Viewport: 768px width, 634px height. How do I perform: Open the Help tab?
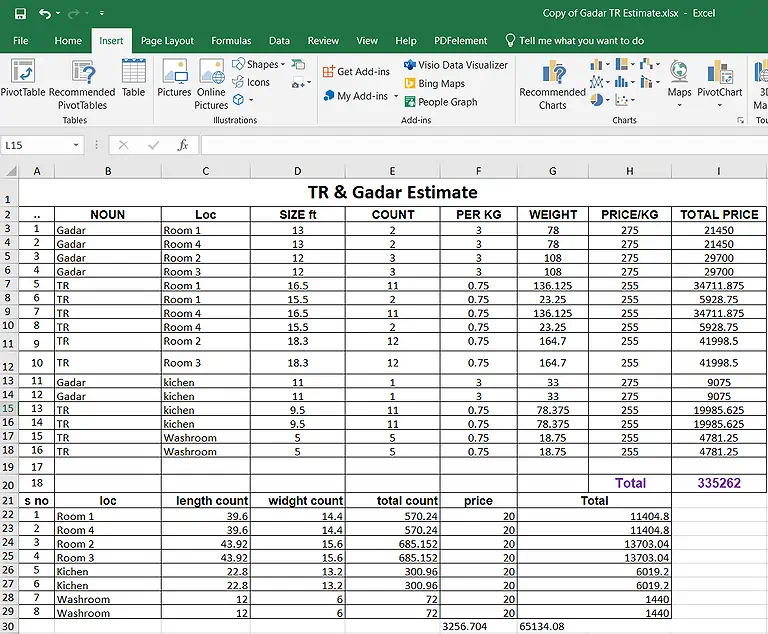(x=406, y=41)
